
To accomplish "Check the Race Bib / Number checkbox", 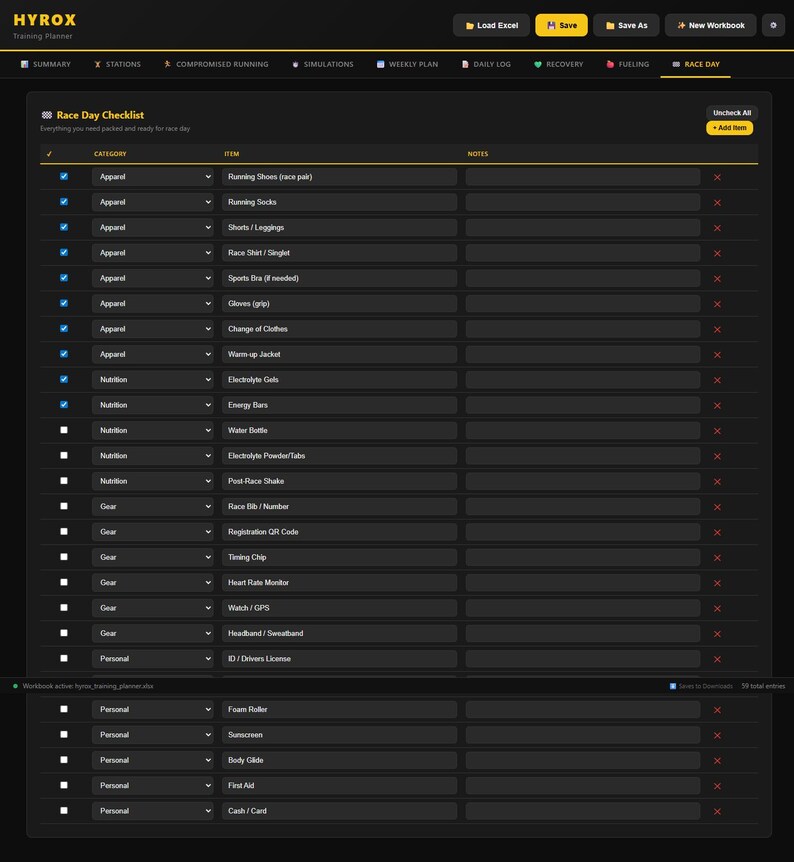I will [x=64, y=506].
